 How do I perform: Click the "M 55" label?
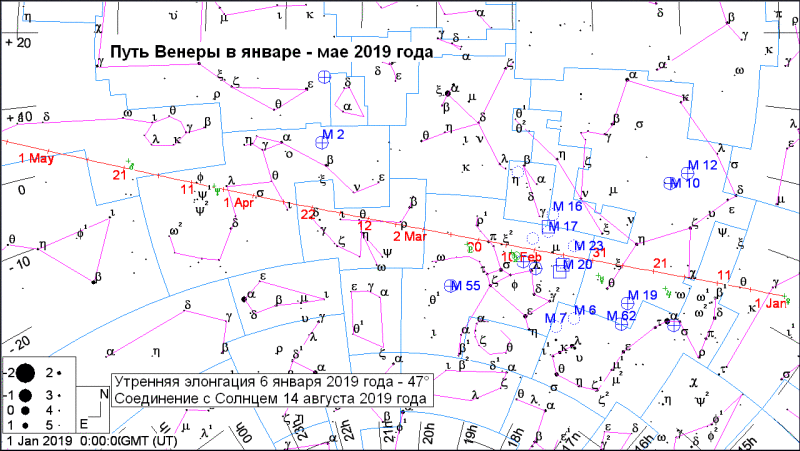[x=466, y=286]
